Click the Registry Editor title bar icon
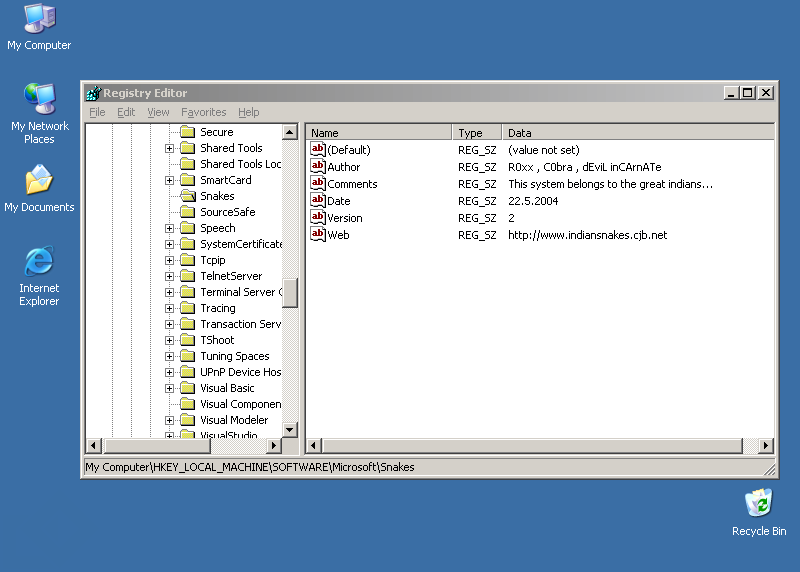This screenshot has width=800, height=572. point(94,93)
